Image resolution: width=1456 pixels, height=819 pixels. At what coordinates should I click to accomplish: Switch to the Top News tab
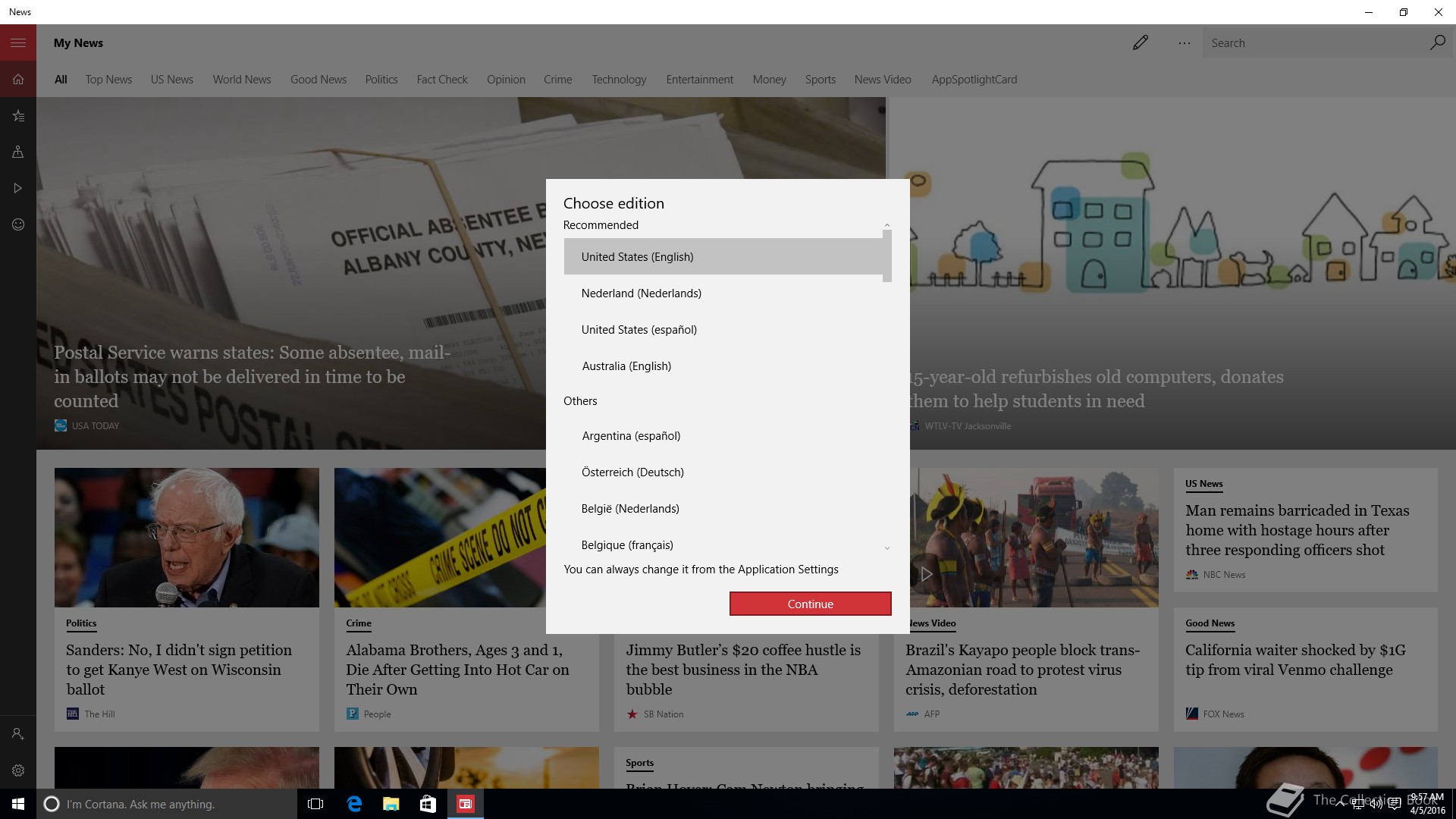[108, 80]
